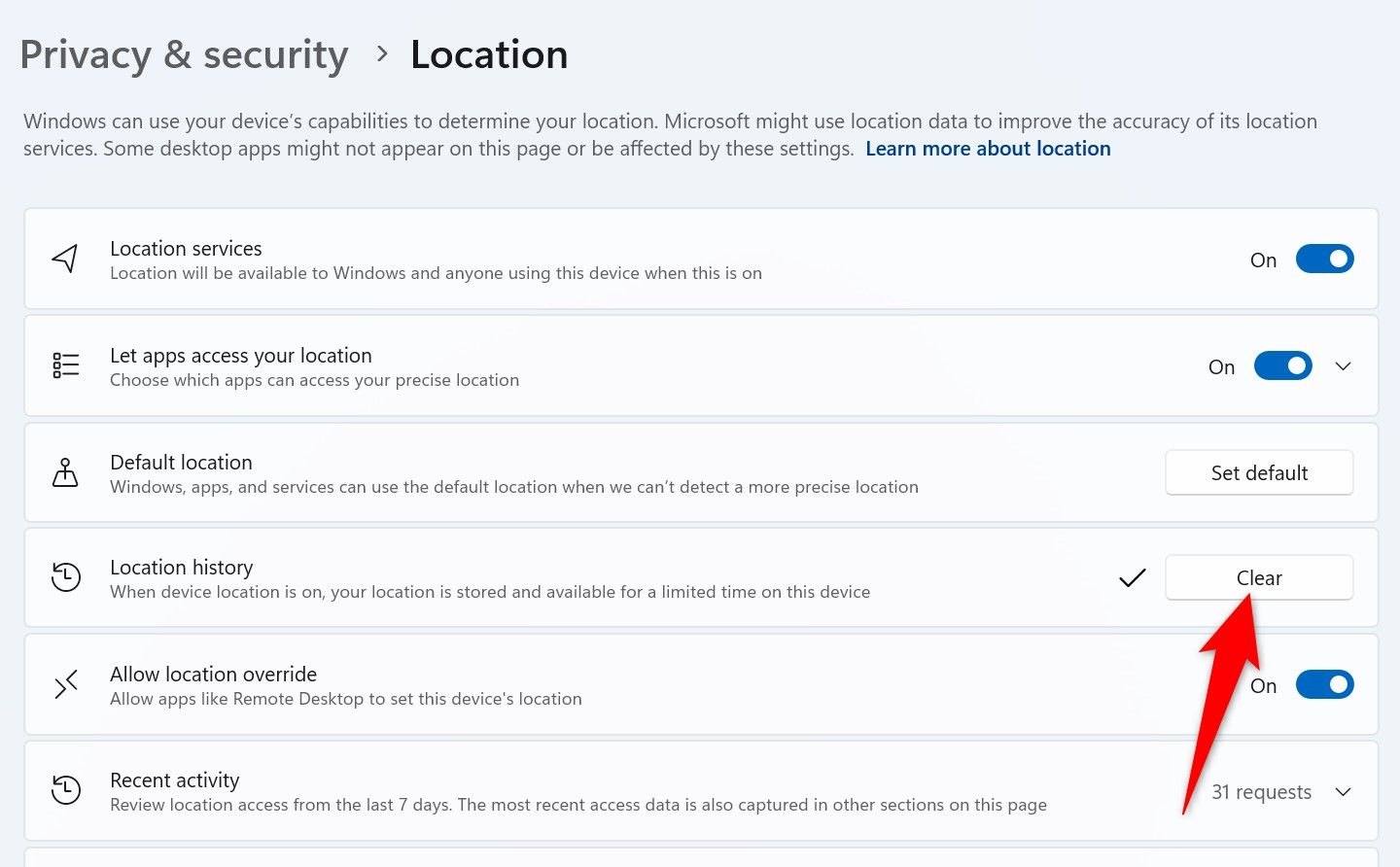
Task: Click the checkmark next to Clear button
Action: pos(1132,578)
